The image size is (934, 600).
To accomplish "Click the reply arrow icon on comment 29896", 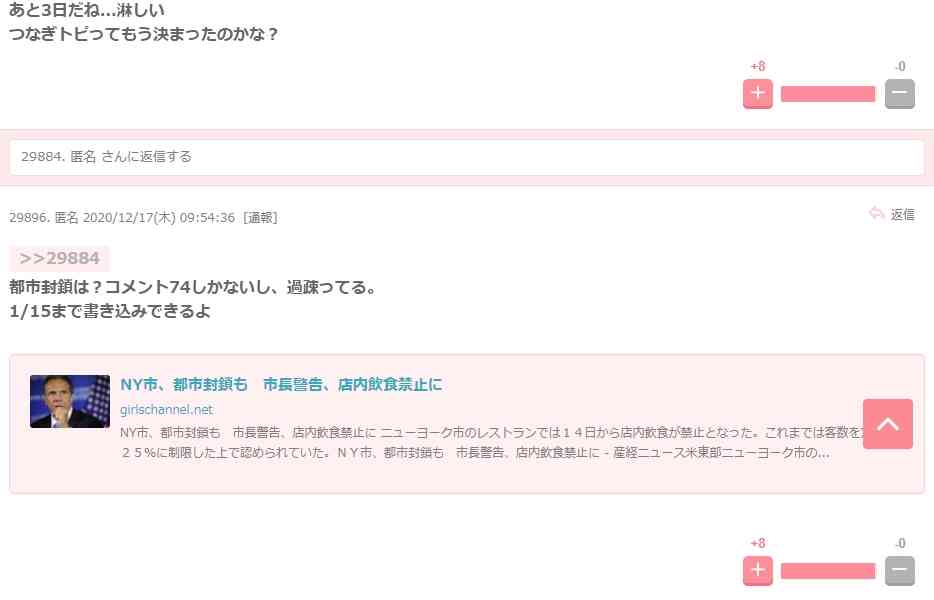I will [x=876, y=213].
